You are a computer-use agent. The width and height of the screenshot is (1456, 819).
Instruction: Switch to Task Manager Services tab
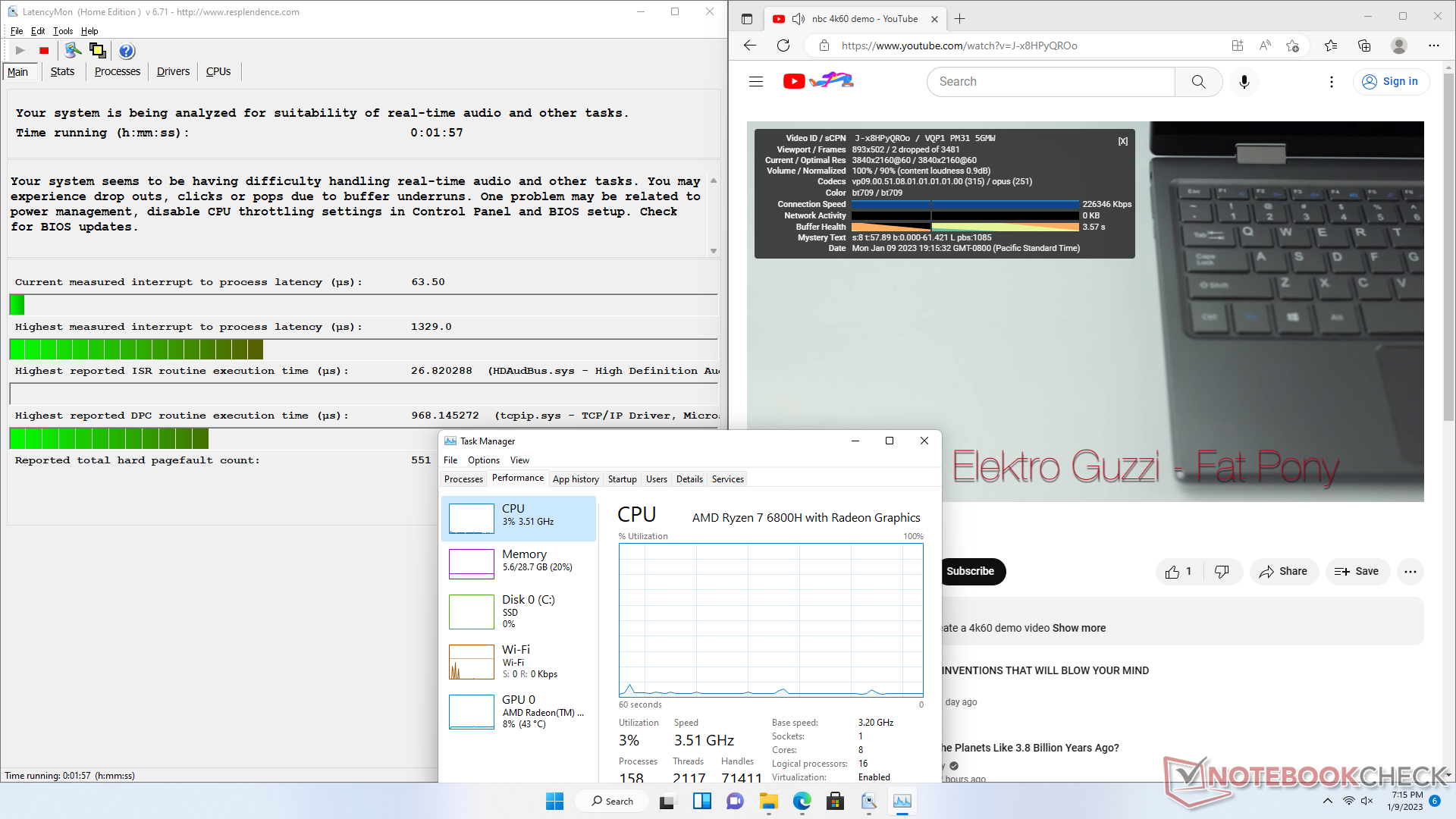tap(728, 479)
